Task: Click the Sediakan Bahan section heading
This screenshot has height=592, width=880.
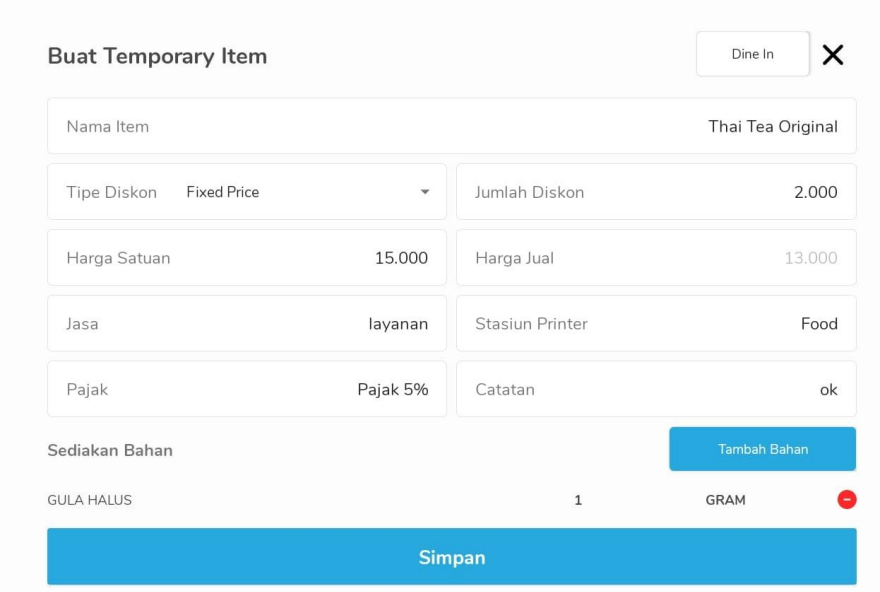Action: coord(110,450)
